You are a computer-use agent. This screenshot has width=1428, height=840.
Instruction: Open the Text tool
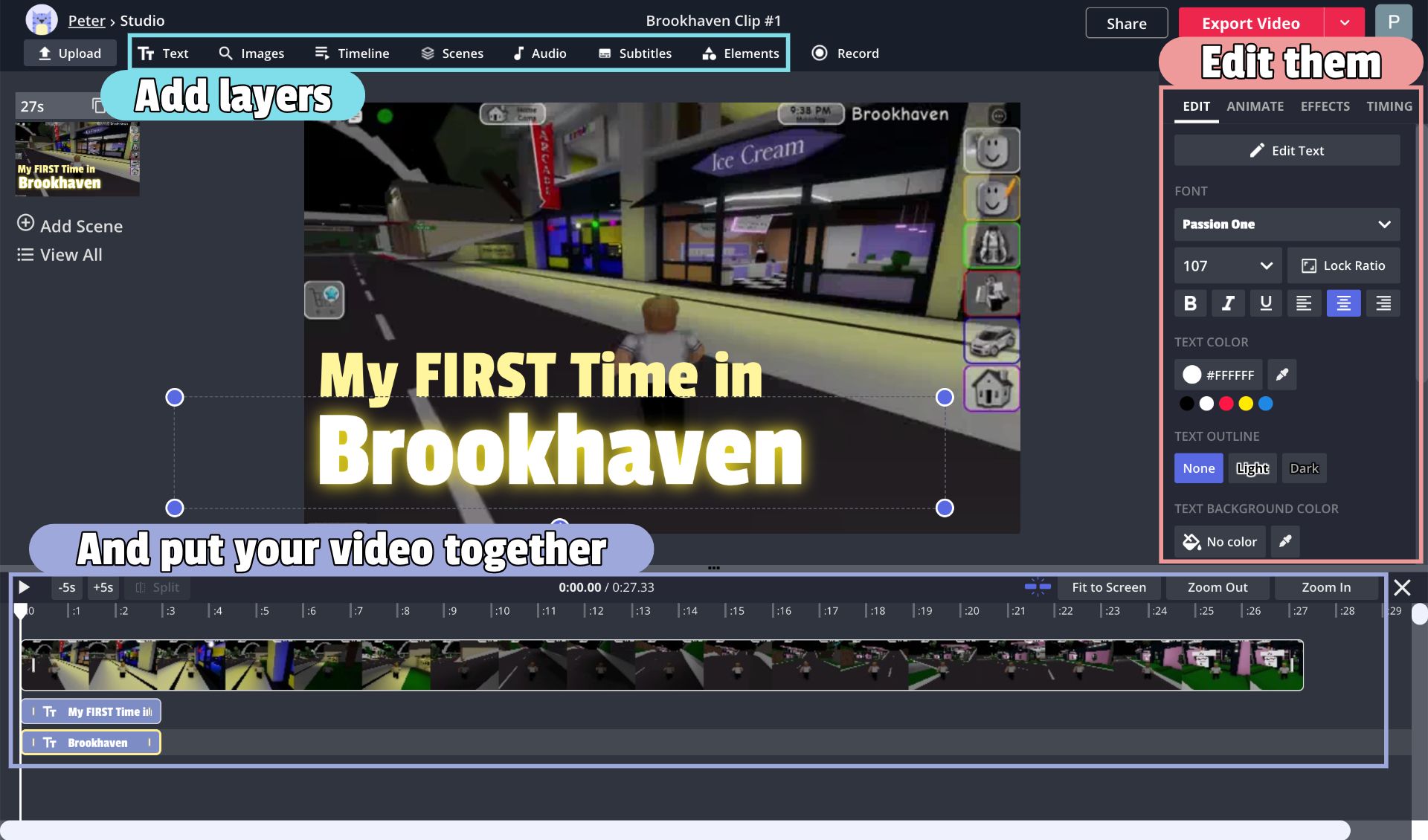point(165,53)
